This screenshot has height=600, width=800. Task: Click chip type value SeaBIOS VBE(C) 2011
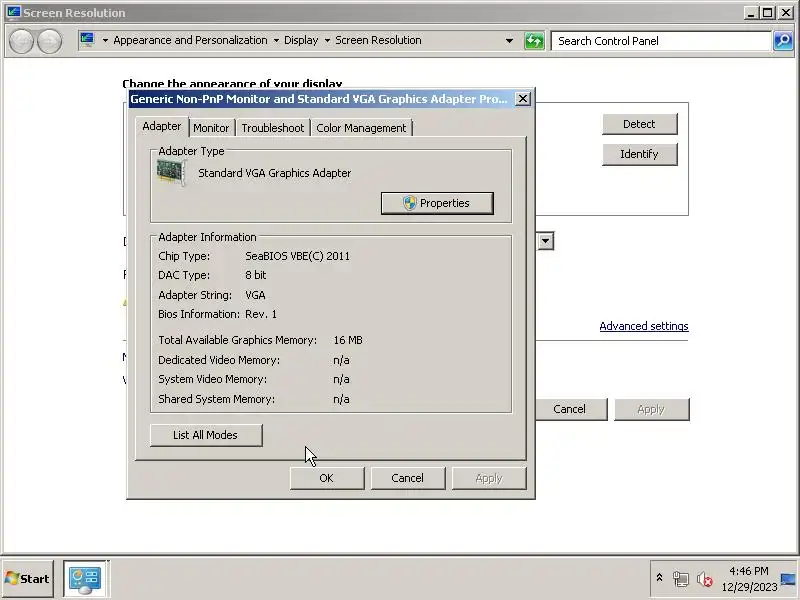click(x=297, y=256)
